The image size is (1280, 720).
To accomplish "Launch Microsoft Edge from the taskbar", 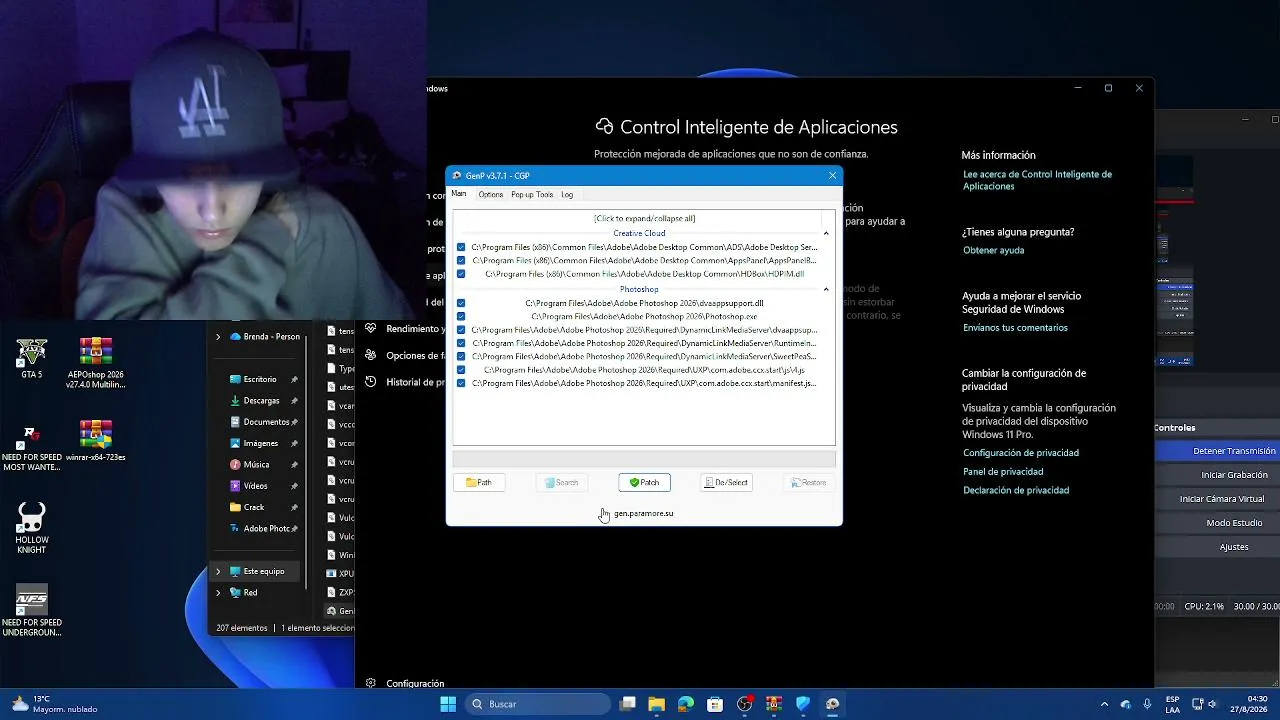I will pos(685,704).
